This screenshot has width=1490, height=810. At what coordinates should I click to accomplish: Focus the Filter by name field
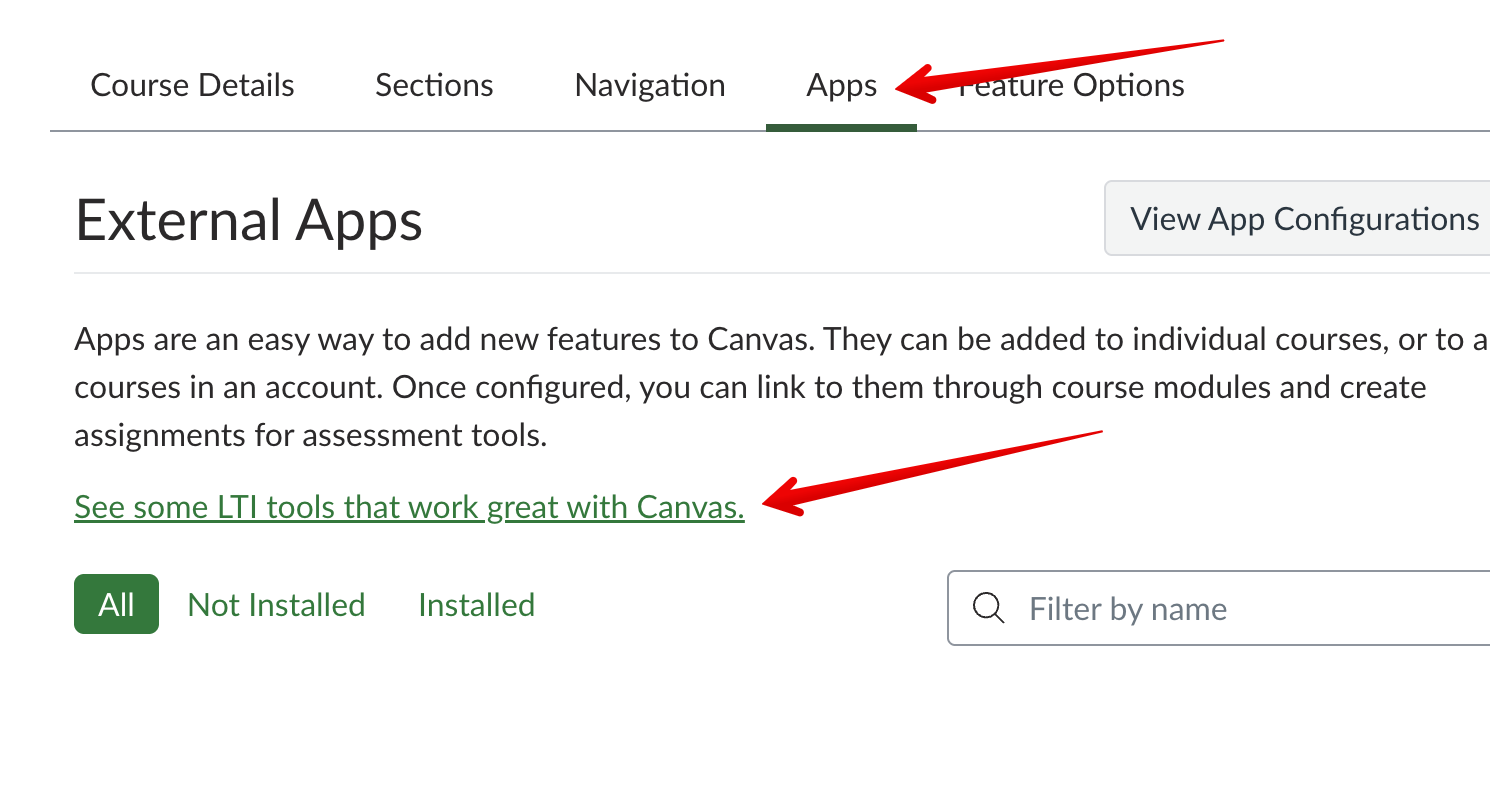pos(1250,608)
